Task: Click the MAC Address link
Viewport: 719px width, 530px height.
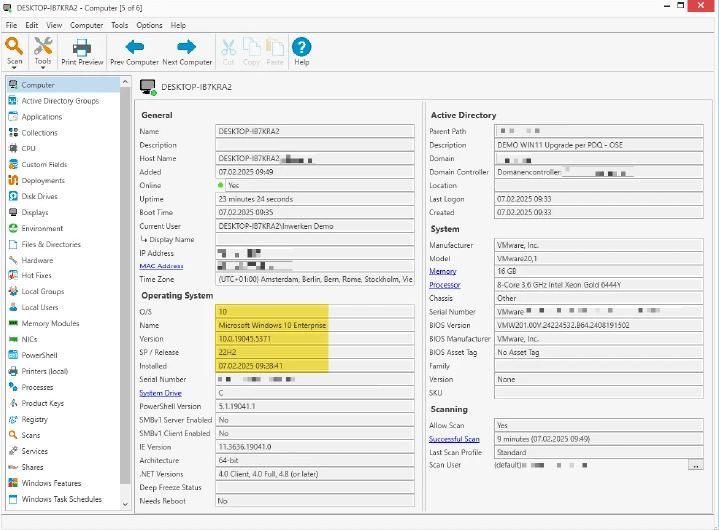Action: click(x=161, y=266)
